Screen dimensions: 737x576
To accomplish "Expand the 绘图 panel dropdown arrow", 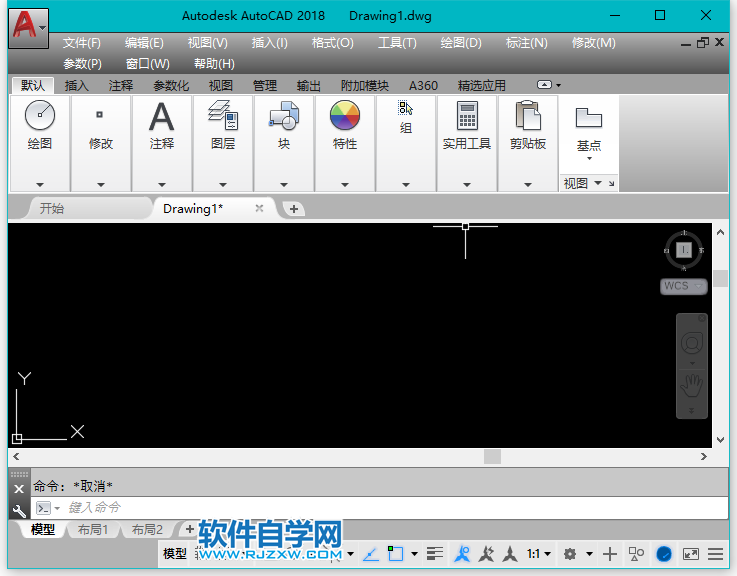I will click(x=40, y=185).
